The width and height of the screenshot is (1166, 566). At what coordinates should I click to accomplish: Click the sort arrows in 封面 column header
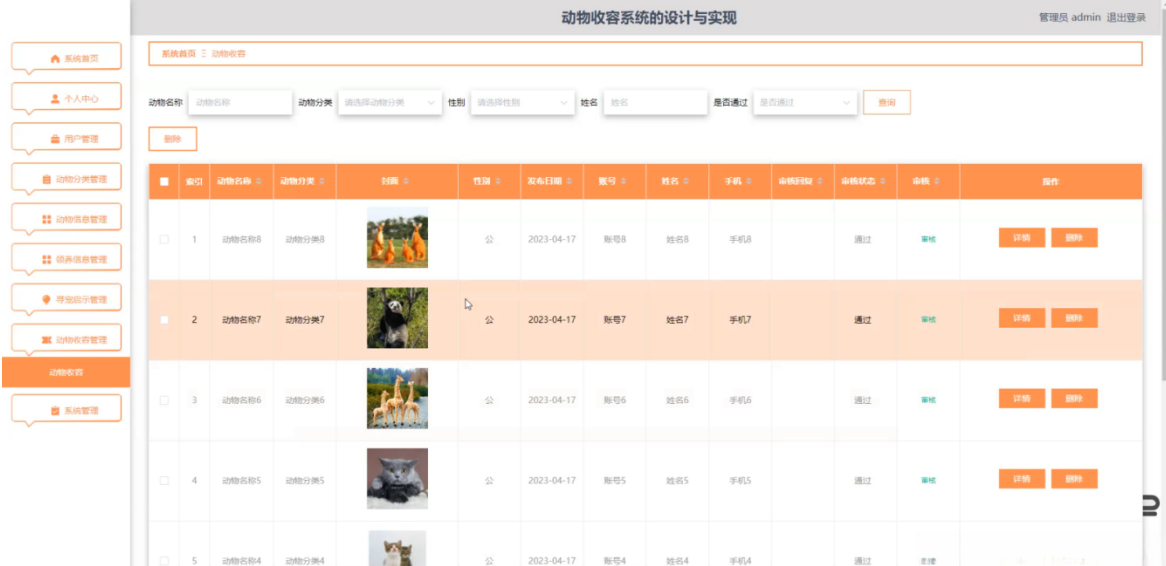[x=406, y=181]
